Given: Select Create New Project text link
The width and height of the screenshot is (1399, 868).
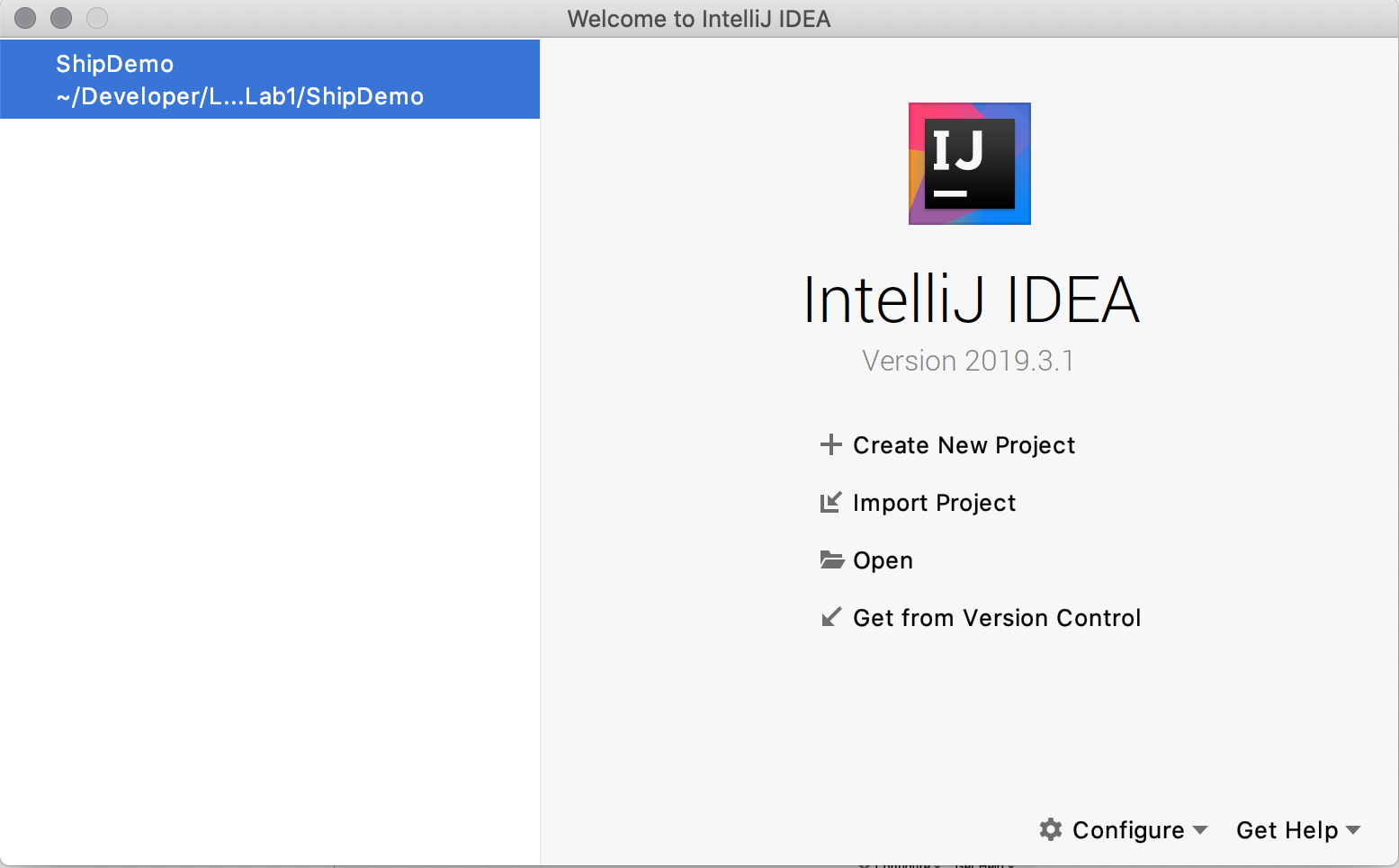Looking at the screenshot, I should [964, 445].
